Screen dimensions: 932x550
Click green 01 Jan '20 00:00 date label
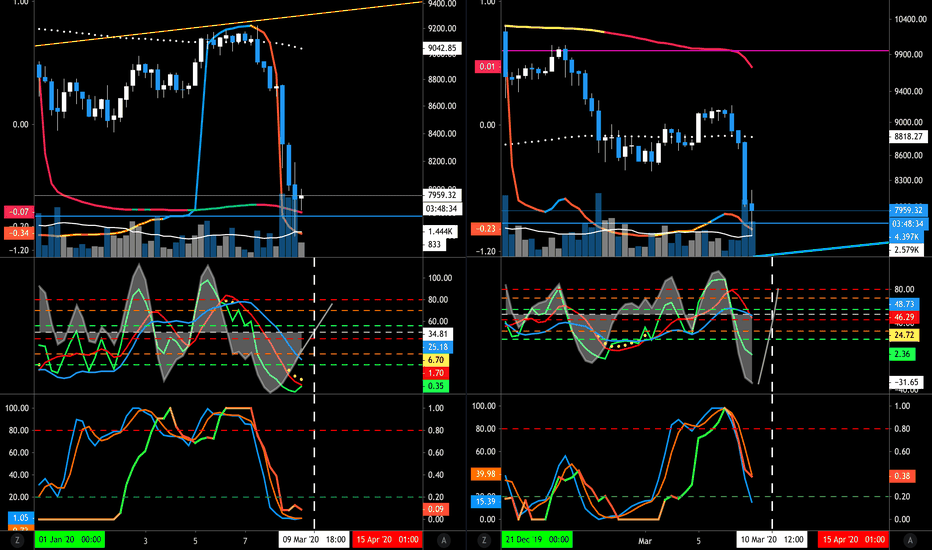pos(70,540)
